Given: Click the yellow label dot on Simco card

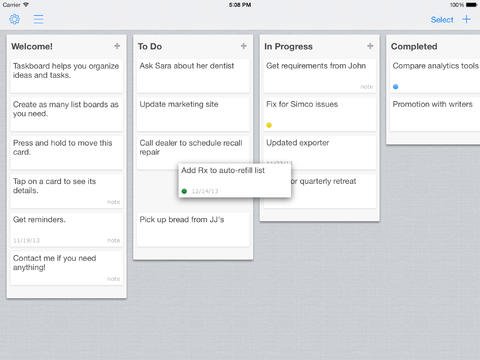Looking at the screenshot, I should [x=269, y=125].
